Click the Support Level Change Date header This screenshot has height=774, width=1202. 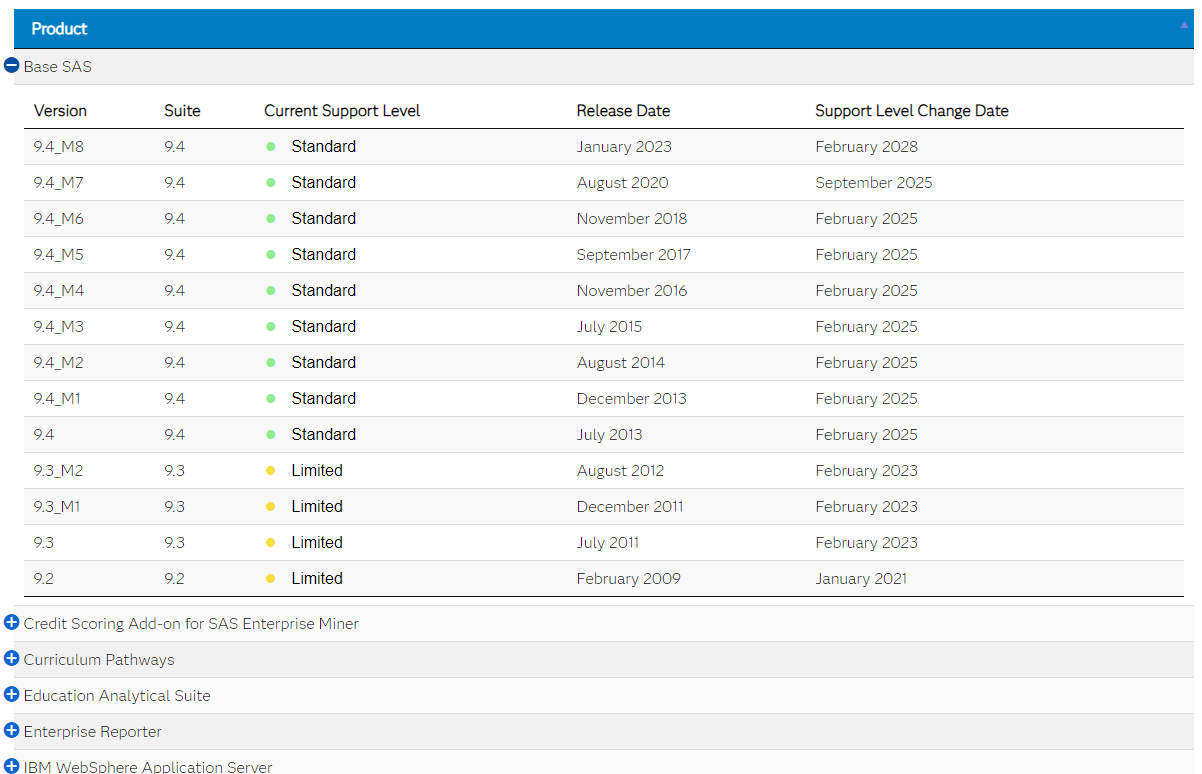pos(911,111)
